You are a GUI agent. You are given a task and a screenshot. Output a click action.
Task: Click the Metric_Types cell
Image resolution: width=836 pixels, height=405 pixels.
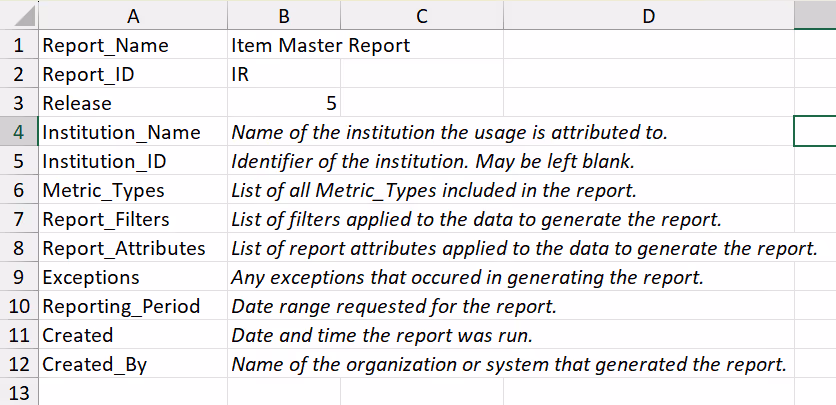(x=133, y=189)
